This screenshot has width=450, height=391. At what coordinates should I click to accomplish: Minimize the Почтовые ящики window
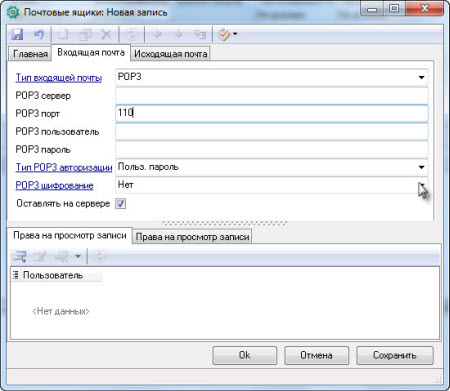(x=372, y=9)
